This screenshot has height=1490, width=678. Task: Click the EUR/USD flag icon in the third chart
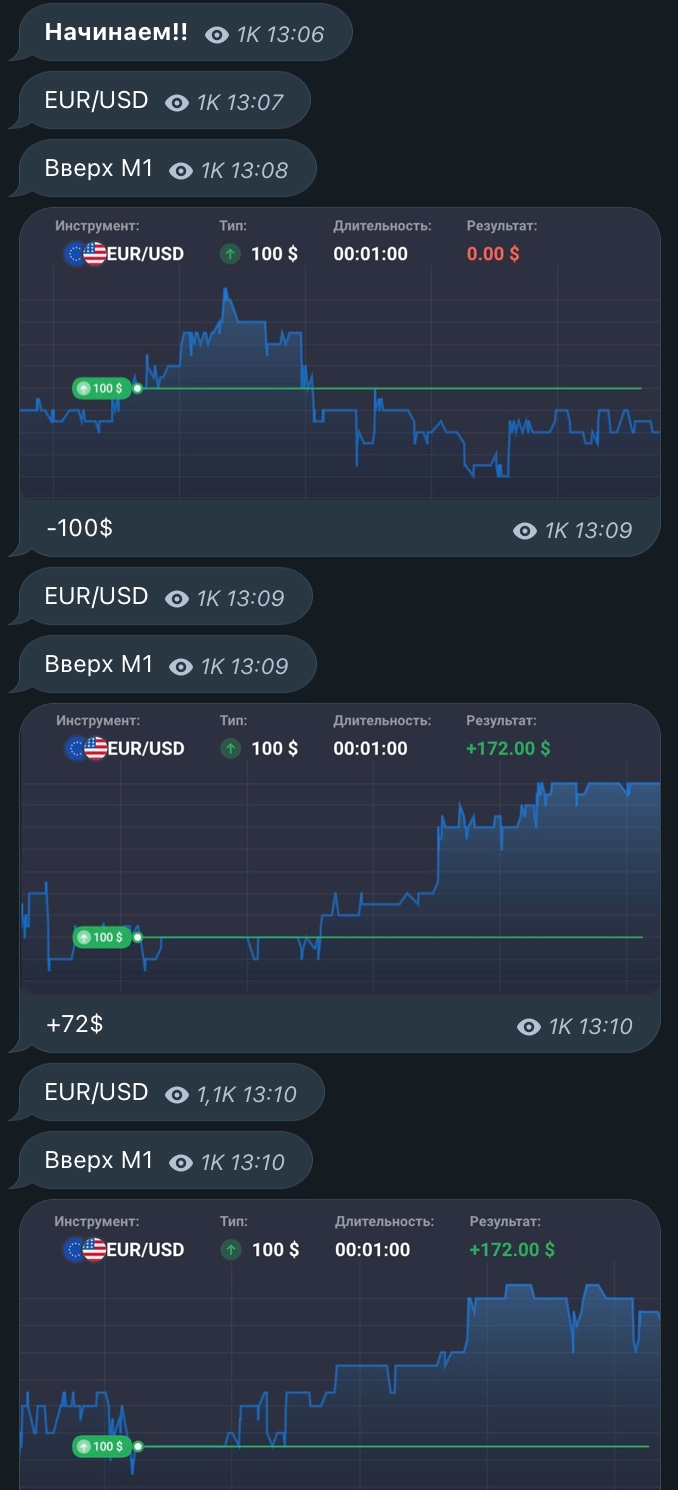[x=85, y=1250]
